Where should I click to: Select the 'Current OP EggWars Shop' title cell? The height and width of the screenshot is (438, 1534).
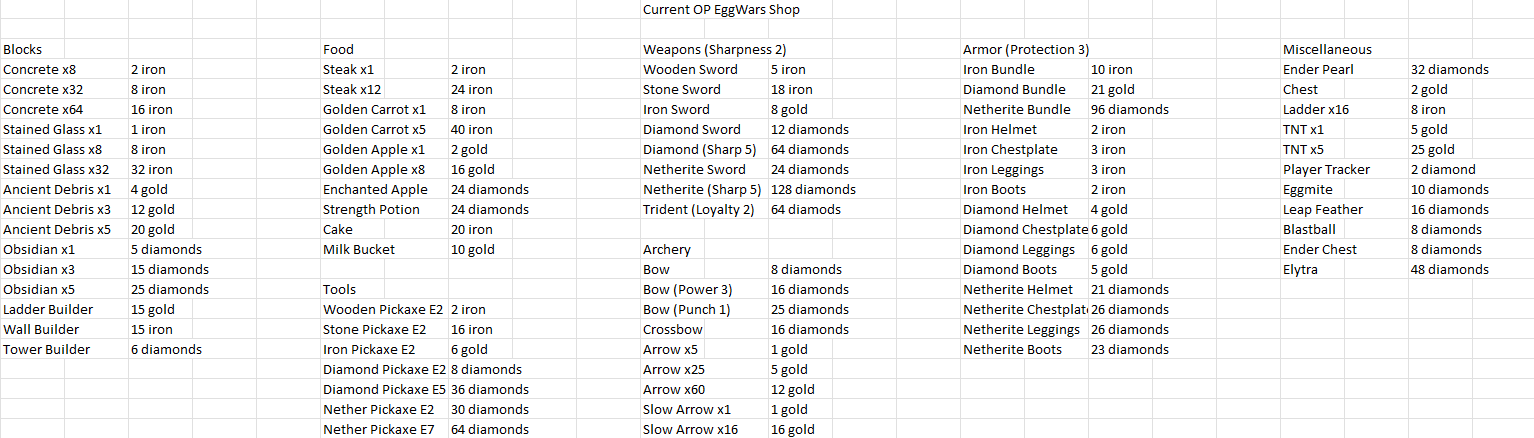[721, 10]
